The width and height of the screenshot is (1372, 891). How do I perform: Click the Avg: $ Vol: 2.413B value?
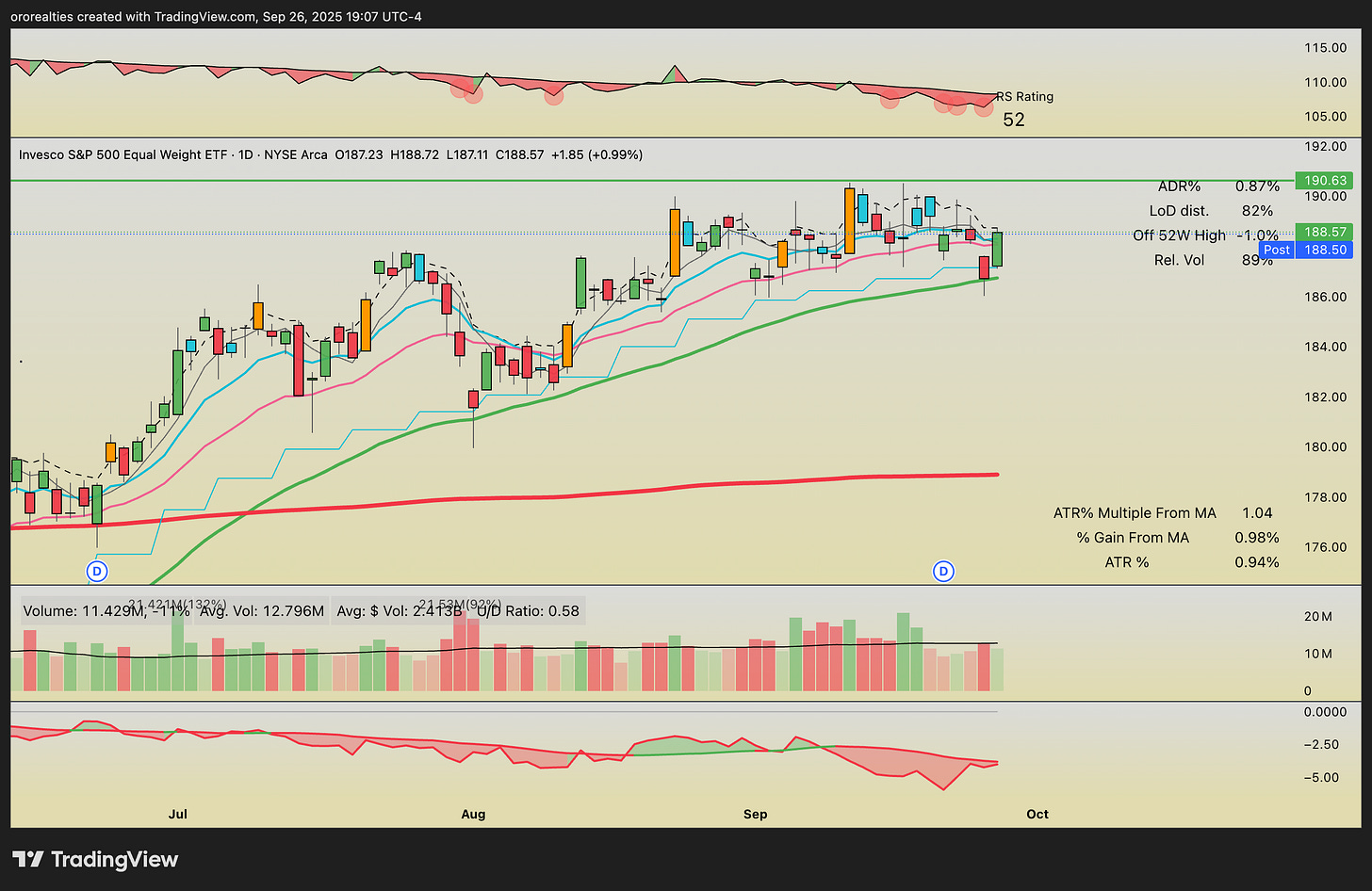pos(399,611)
